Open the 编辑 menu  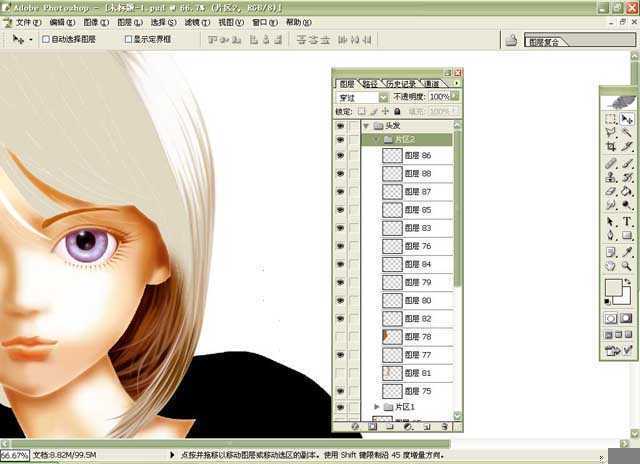(62, 22)
